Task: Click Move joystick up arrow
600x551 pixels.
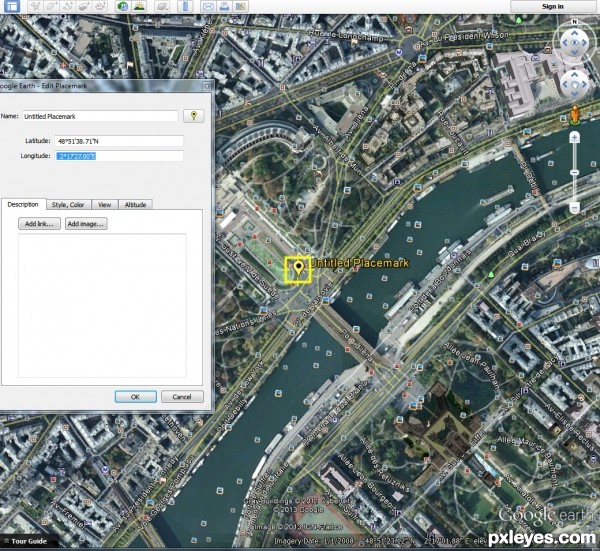Action: pyautogui.click(x=574, y=74)
